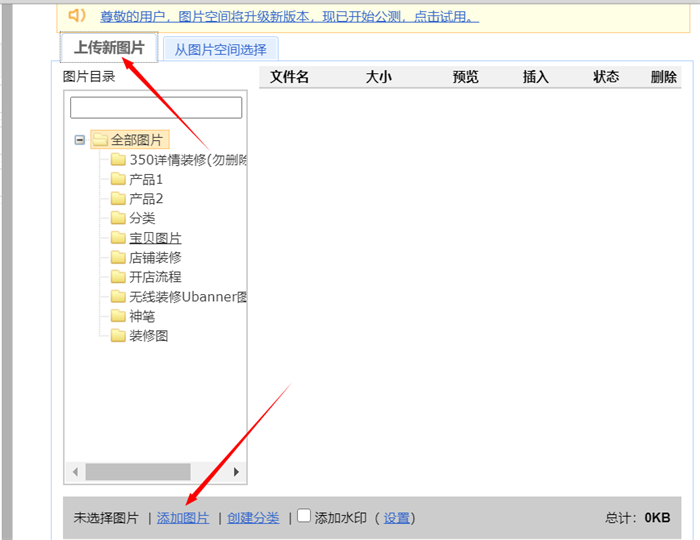Click the 创建分类 link
Image resolution: width=700 pixels, height=540 pixels.
pyautogui.click(x=253, y=518)
